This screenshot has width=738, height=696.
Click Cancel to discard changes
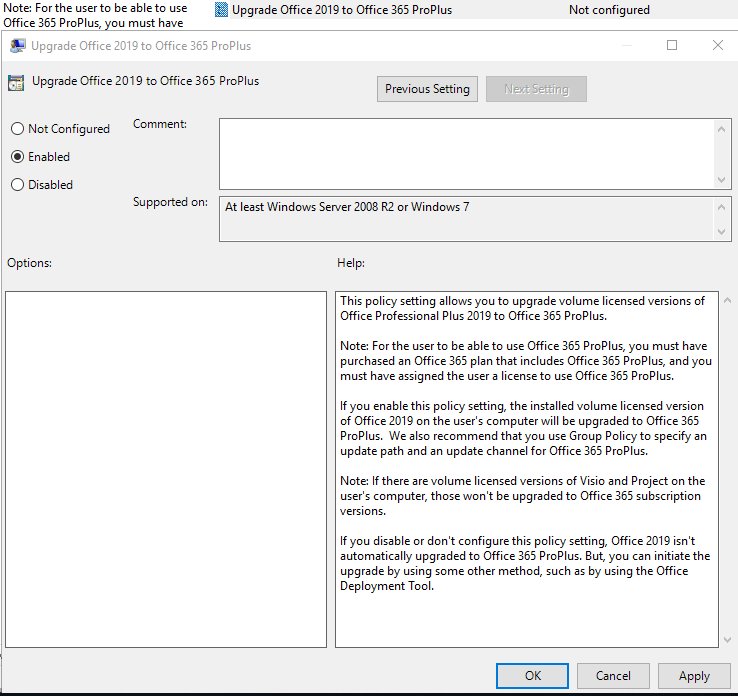tap(613, 676)
